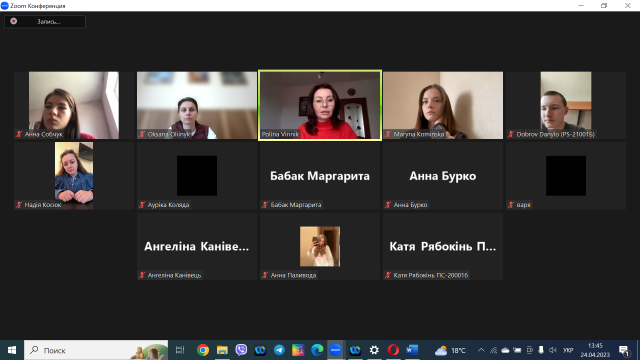Image resolution: width=640 pixels, height=360 pixels.
Task: Click muted mic icon beside Бабак Маргарита label
Action: (x=265, y=204)
